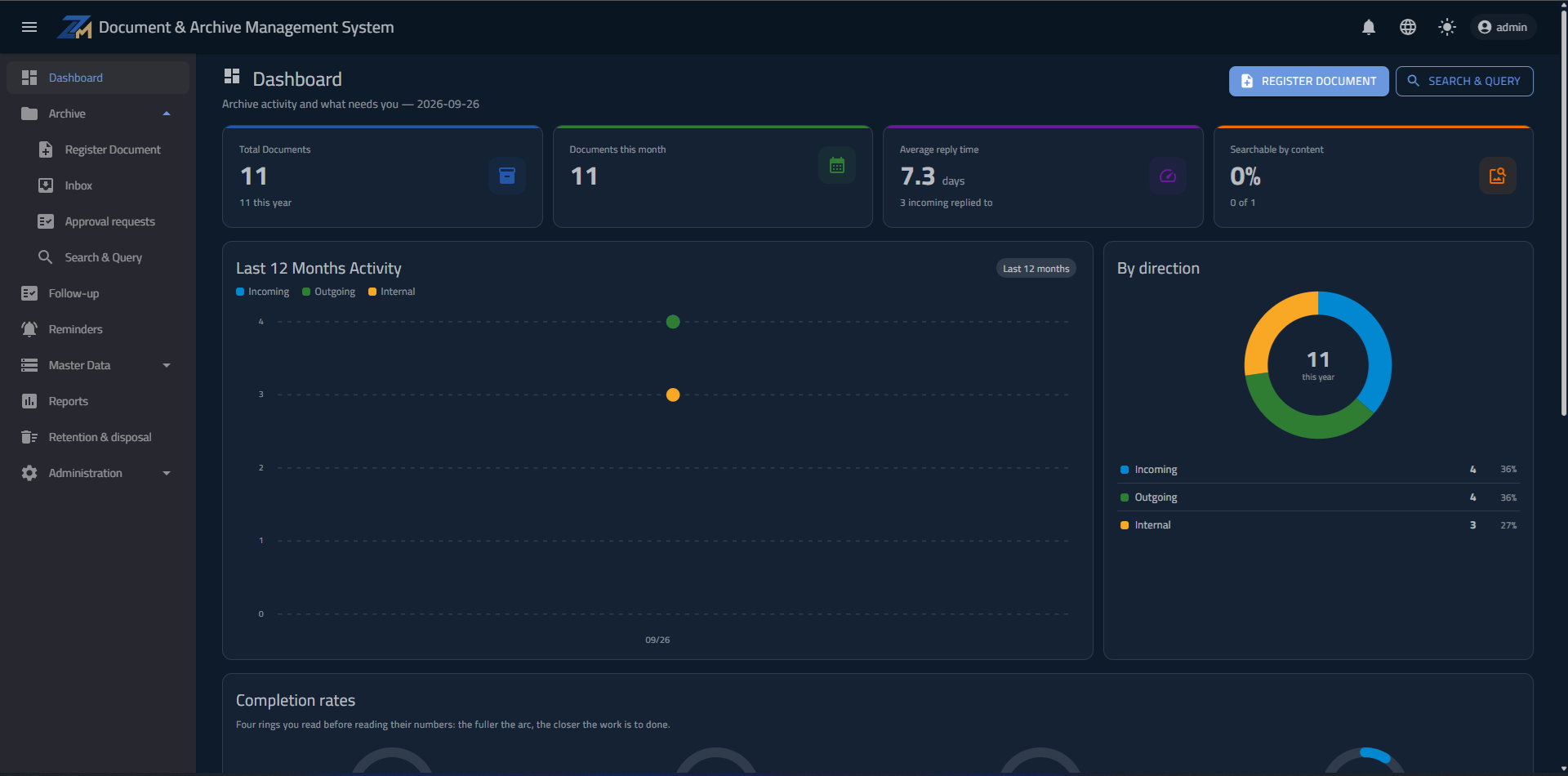Click the Reminders alarm bell icon
The height and width of the screenshot is (776, 1568).
click(29, 329)
